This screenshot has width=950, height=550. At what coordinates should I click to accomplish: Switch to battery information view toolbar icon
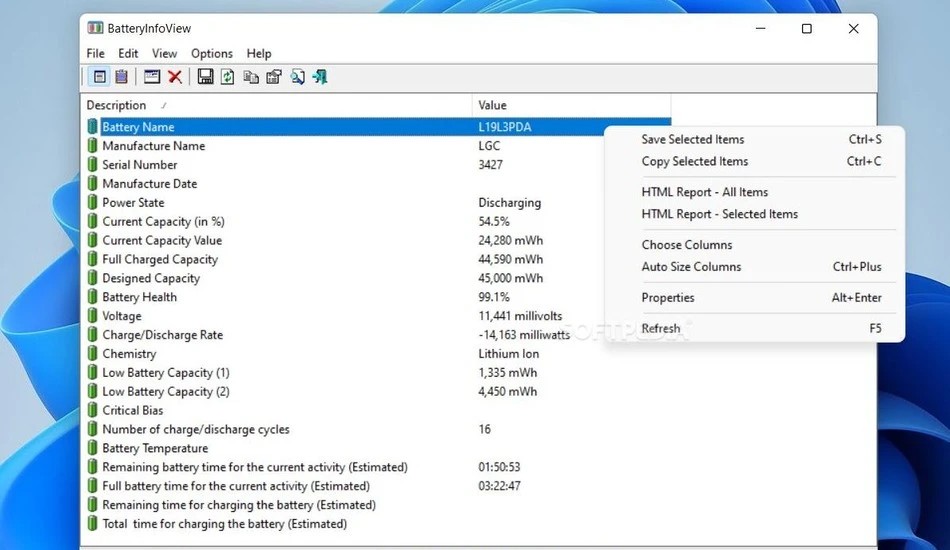click(99, 77)
